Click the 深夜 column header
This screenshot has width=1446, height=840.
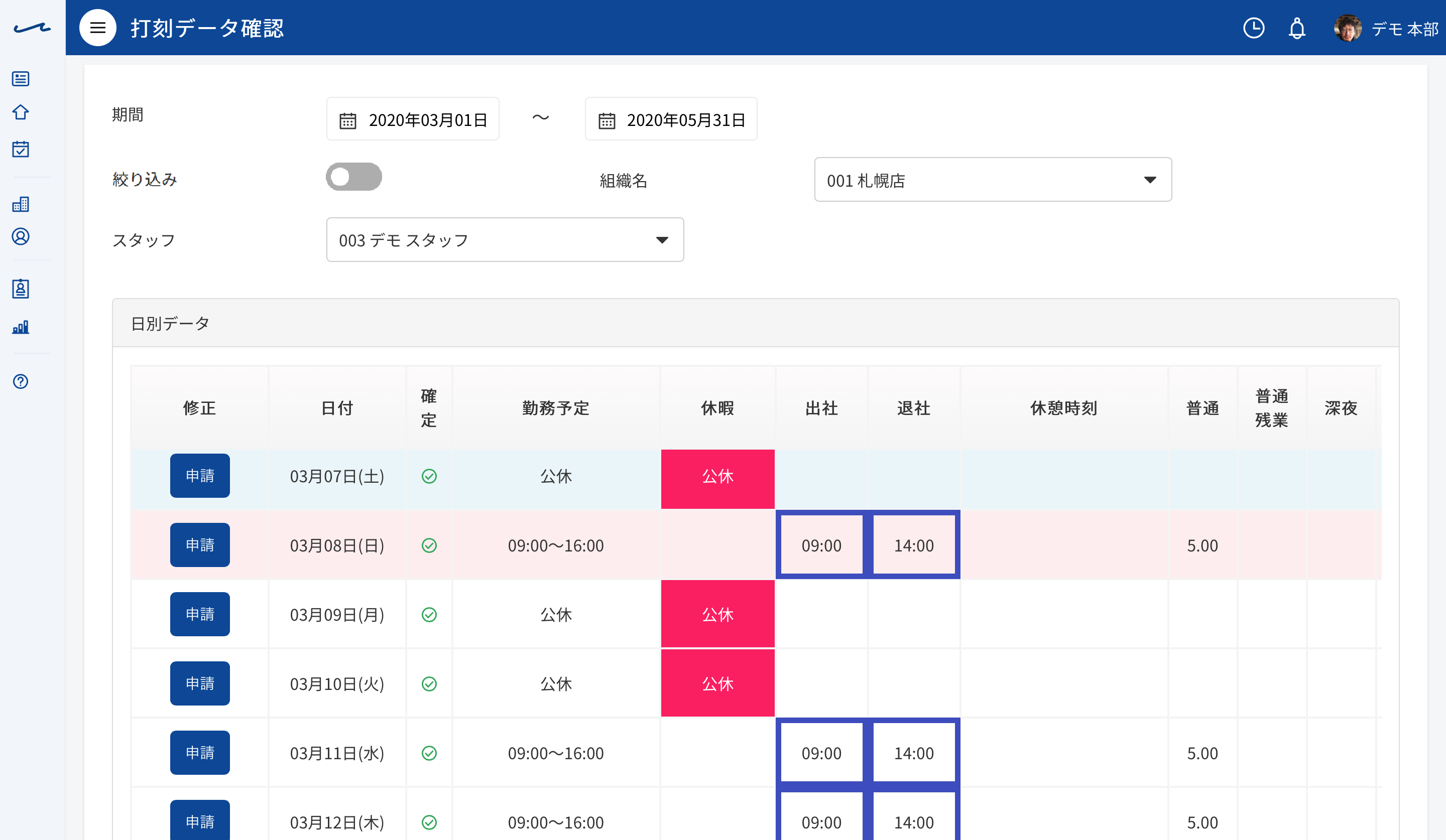1341,407
